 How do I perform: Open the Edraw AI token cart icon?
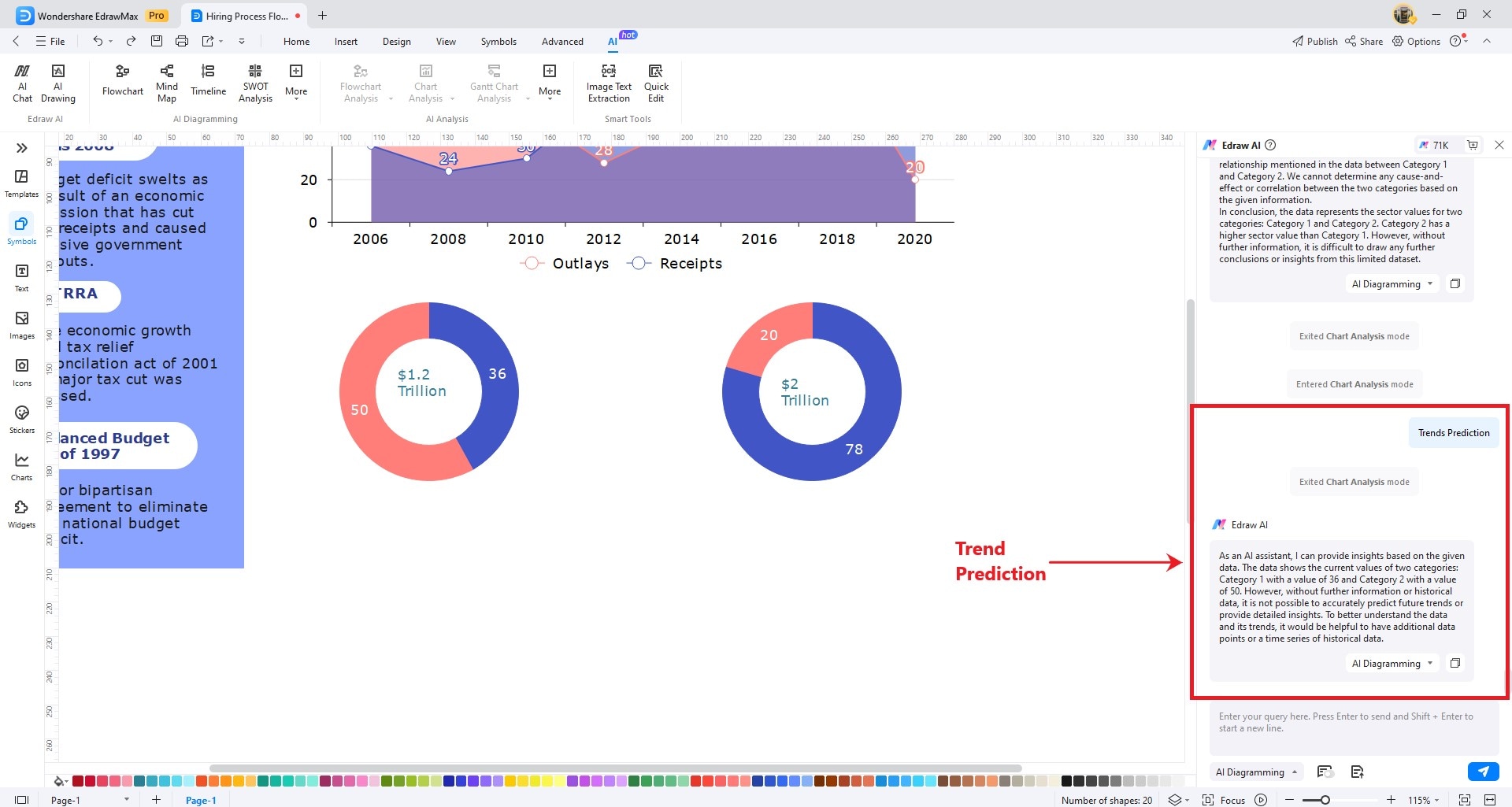[1473, 145]
